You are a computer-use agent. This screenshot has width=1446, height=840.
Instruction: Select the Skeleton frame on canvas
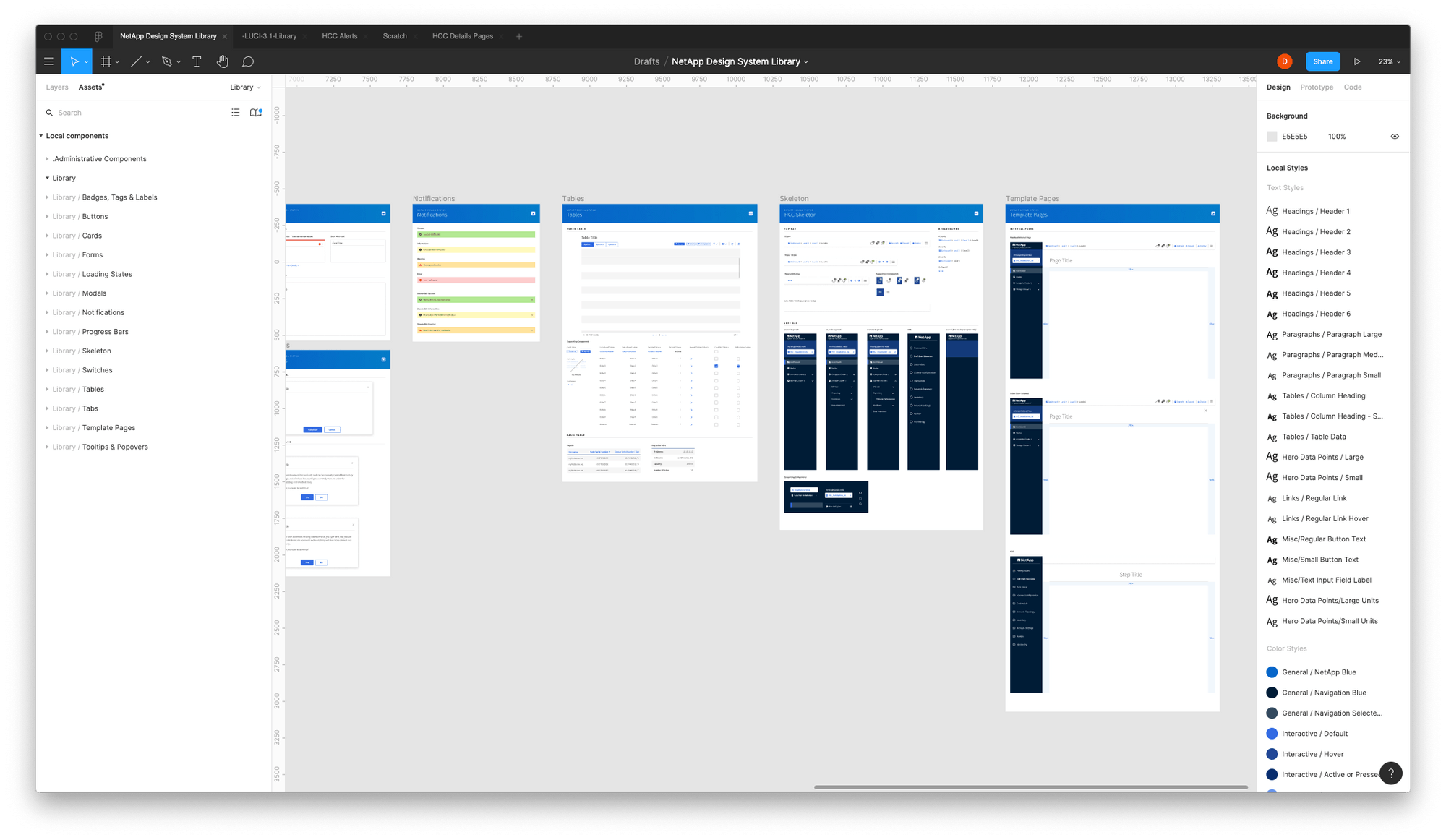coord(881,367)
